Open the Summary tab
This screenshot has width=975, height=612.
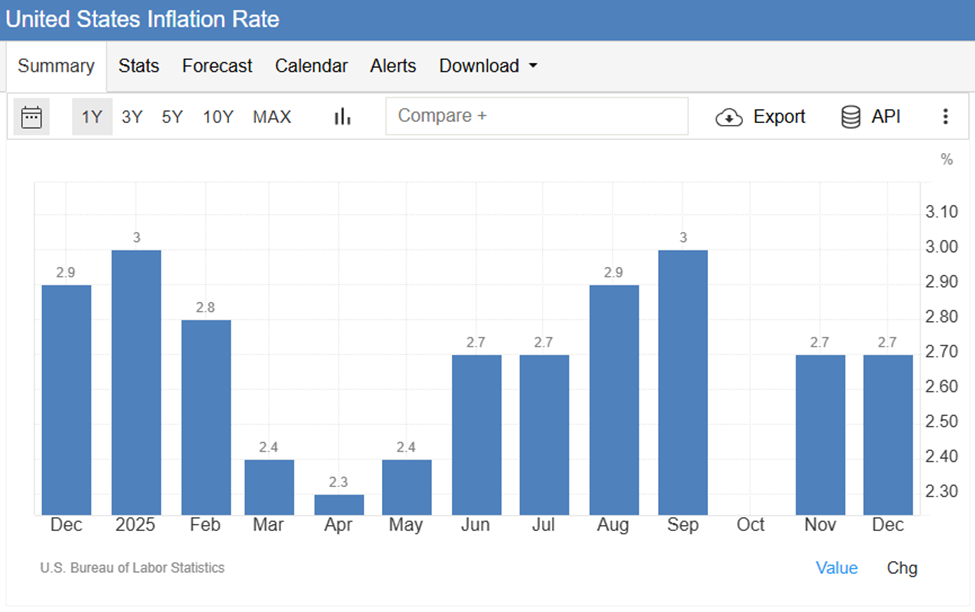tap(56, 66)
